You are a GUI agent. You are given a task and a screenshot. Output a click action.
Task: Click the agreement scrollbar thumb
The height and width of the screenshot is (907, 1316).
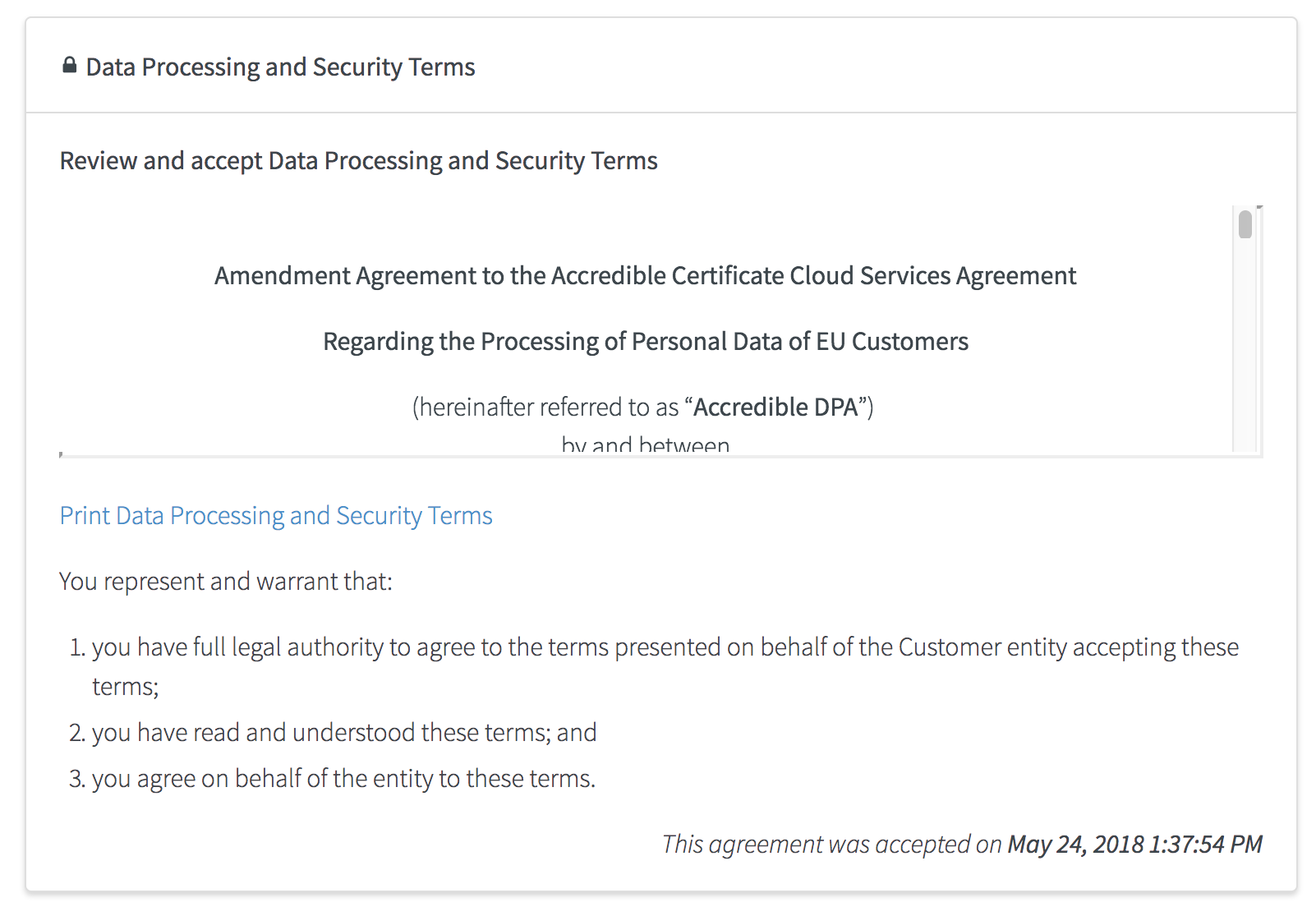point(1245,224)
